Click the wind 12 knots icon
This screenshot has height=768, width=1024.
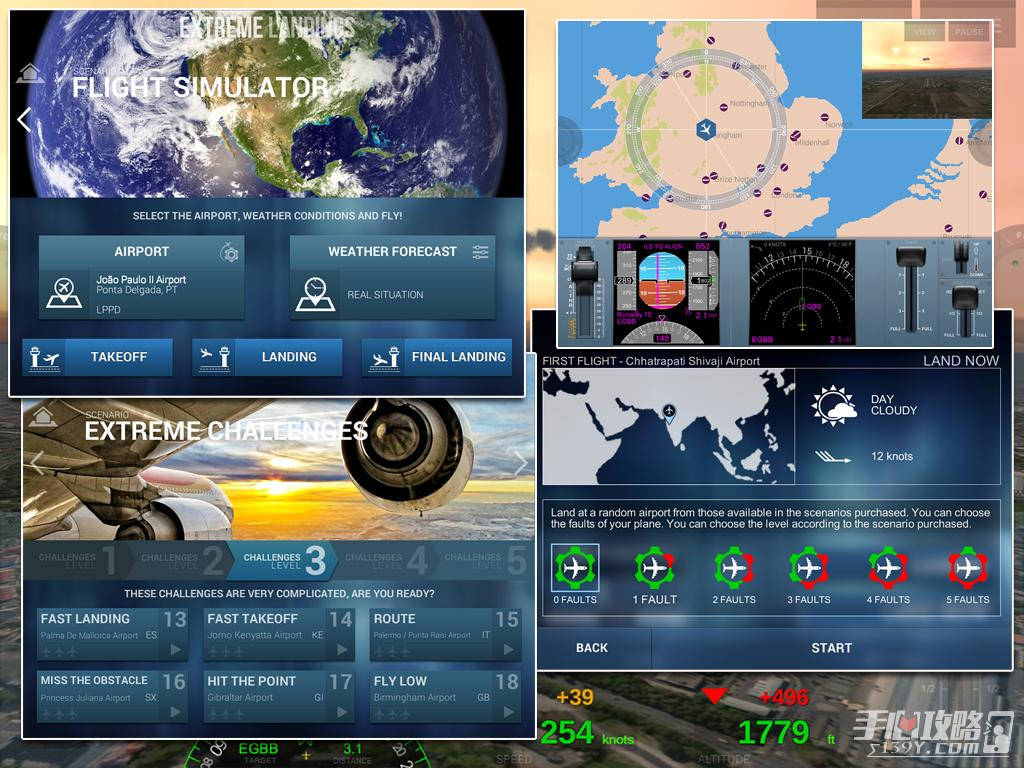coord(833,456)
